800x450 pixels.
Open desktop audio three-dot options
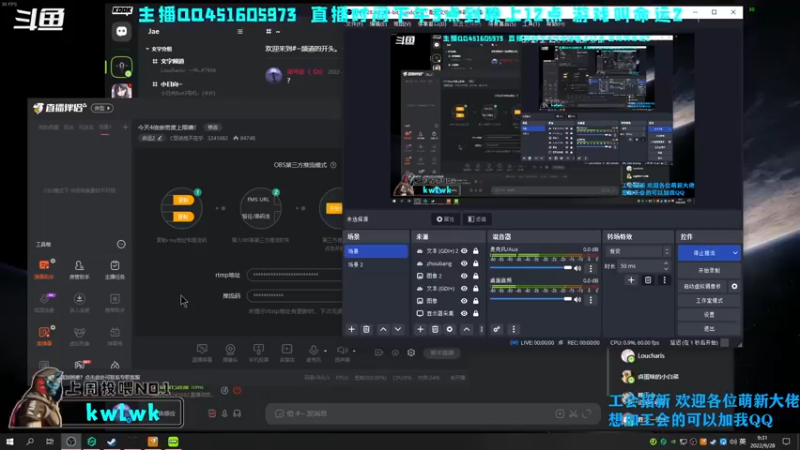pos(591,300)
